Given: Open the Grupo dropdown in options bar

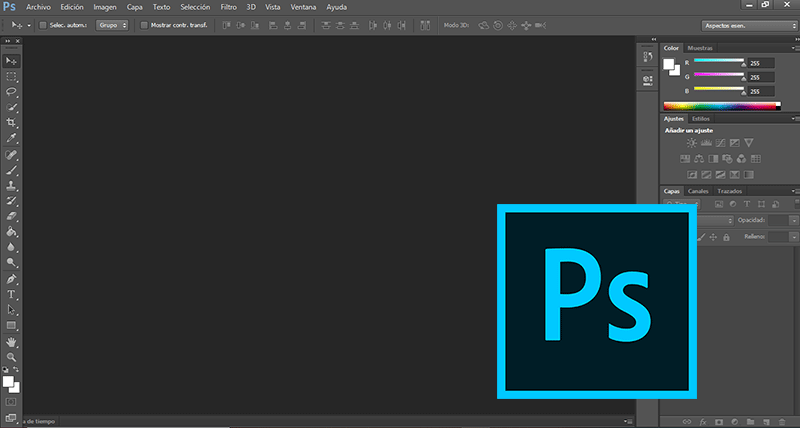Looking at the screenshot, I should pyautogui.click(x=112, y=25).
